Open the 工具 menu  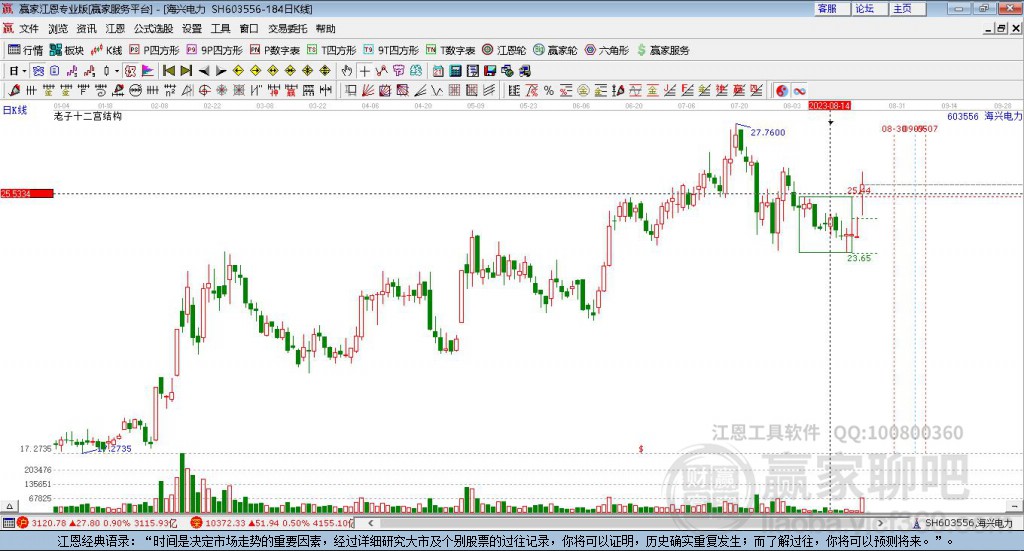(x=220, y=29)
